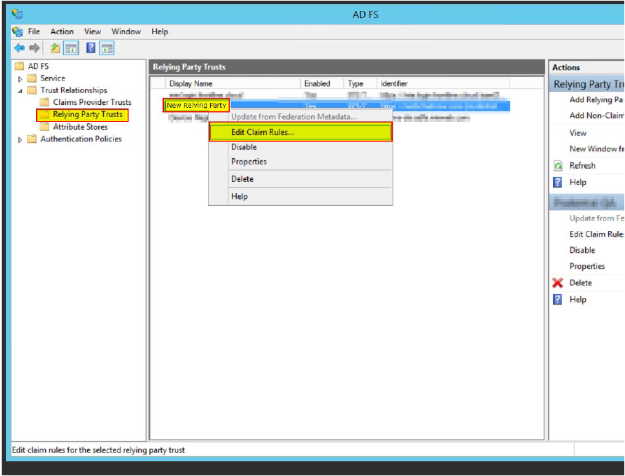Image resolution: width=625 pixels, height=476 pixels.
Task: Click the Back arrow toolbar icon
Action: click(x=19, y=48)
